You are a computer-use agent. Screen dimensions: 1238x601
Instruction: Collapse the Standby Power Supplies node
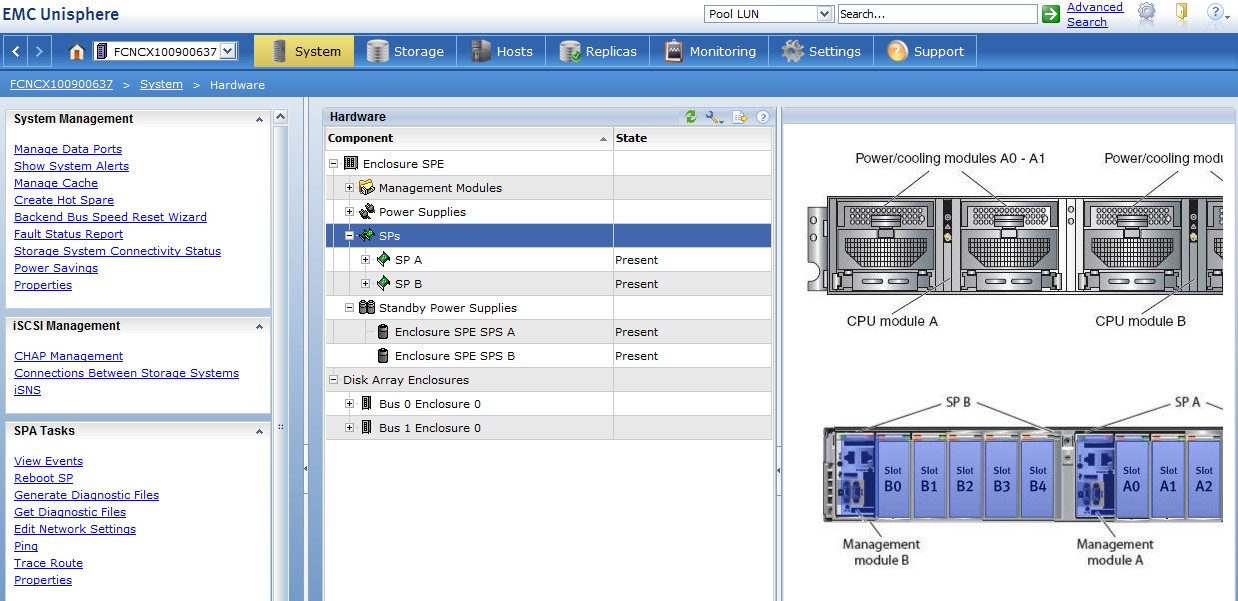pyautogui.click(x=350, y=307)
